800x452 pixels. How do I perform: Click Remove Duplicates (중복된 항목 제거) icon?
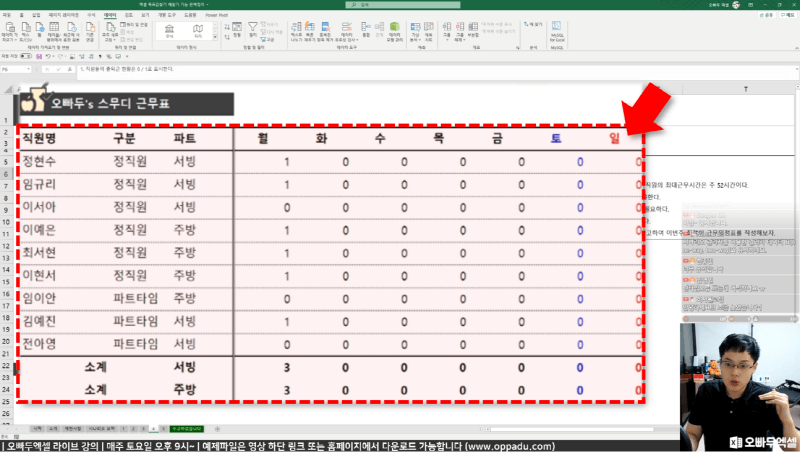pos(326,32)
